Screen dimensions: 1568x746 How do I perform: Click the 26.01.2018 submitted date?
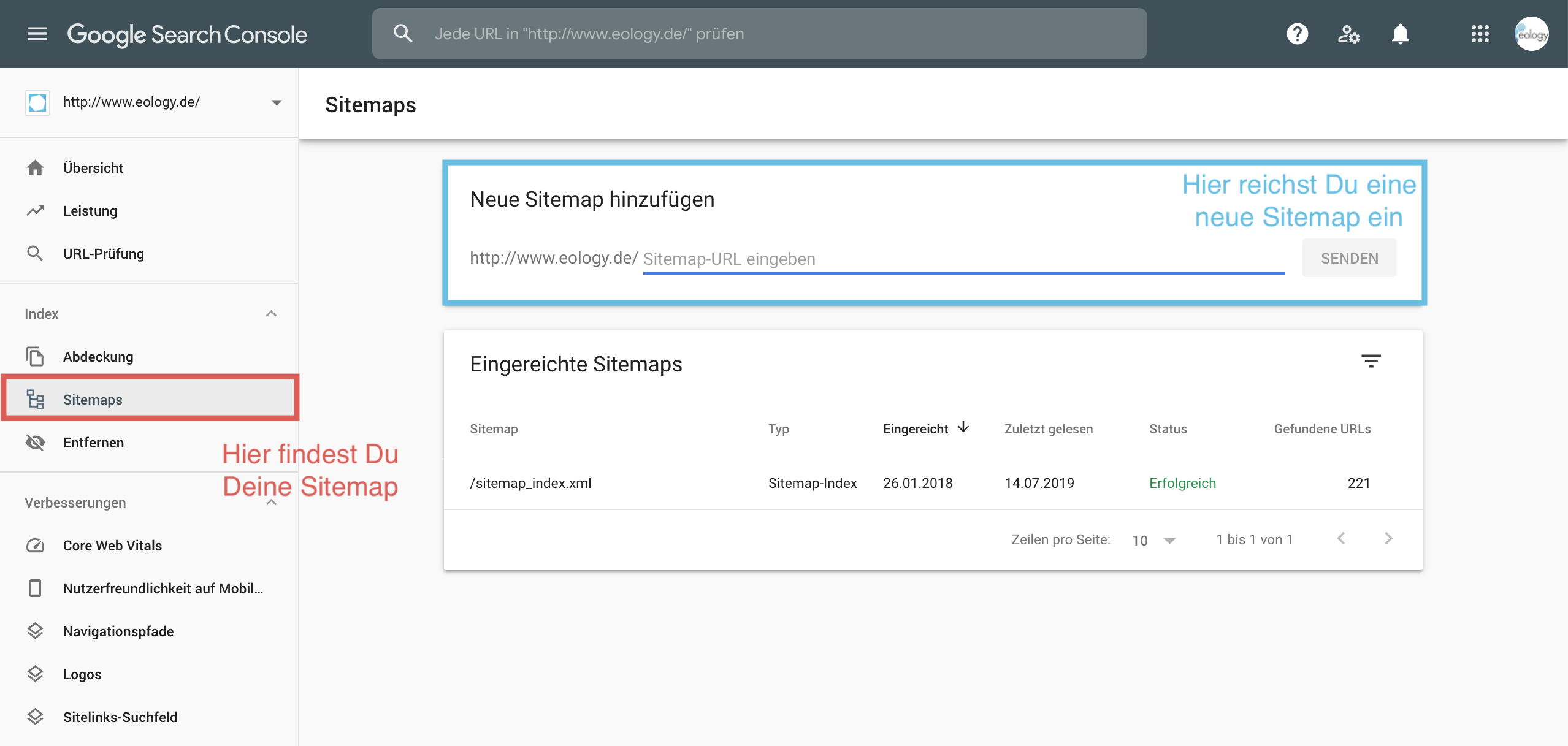[918, 483]
